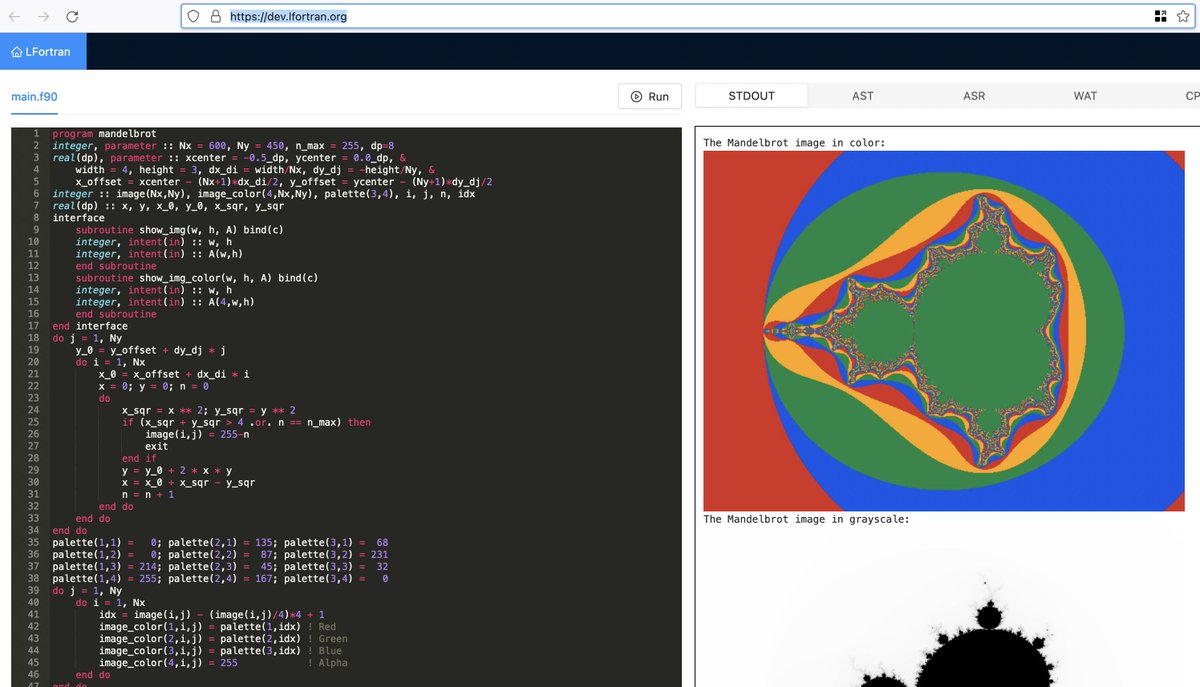1200x687 pixels.
Task: Click 'idx = image(i,j)' line 41
Action: [211, 615]
